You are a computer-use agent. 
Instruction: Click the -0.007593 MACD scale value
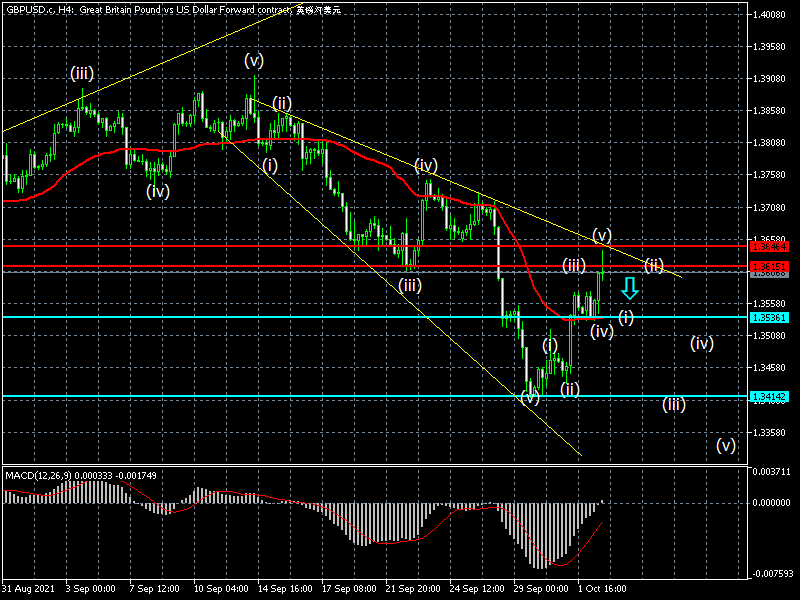click(x=771, y=574)
